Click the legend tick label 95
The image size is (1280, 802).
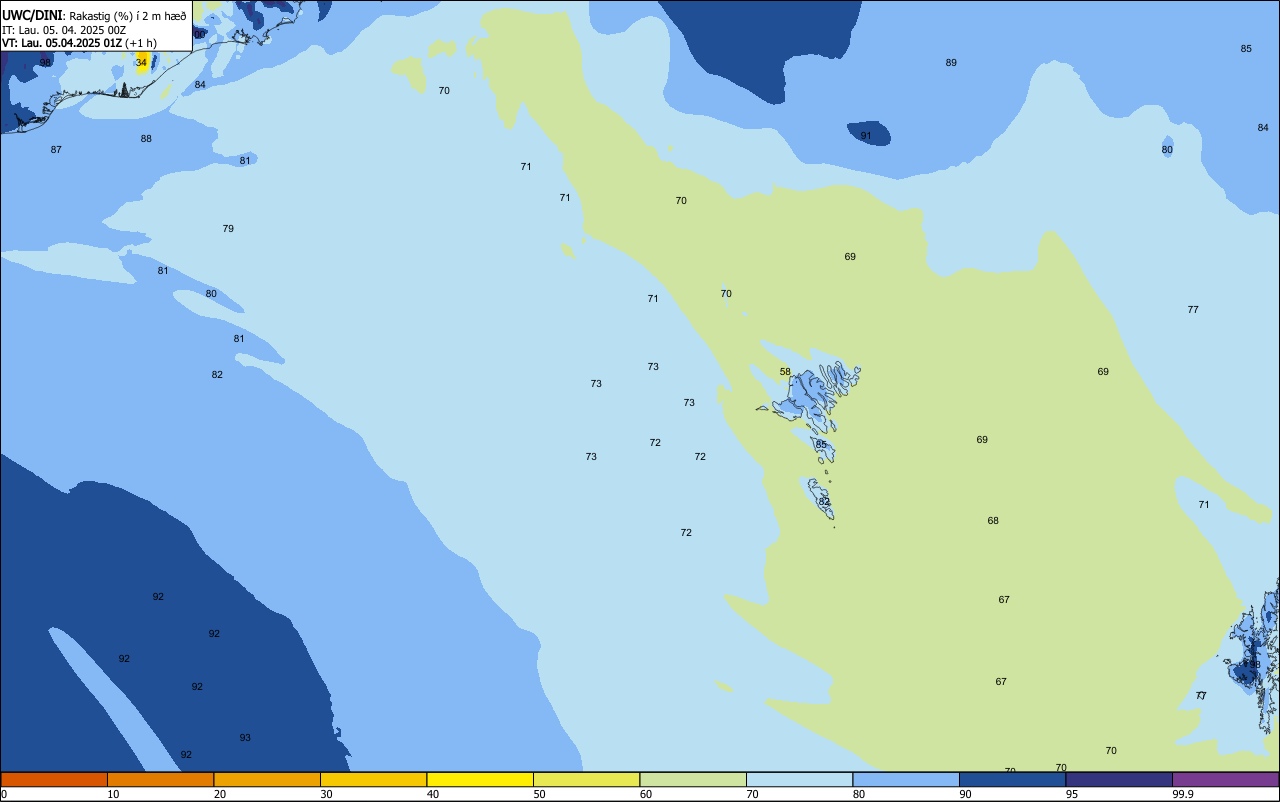[x=1072, y=794]
